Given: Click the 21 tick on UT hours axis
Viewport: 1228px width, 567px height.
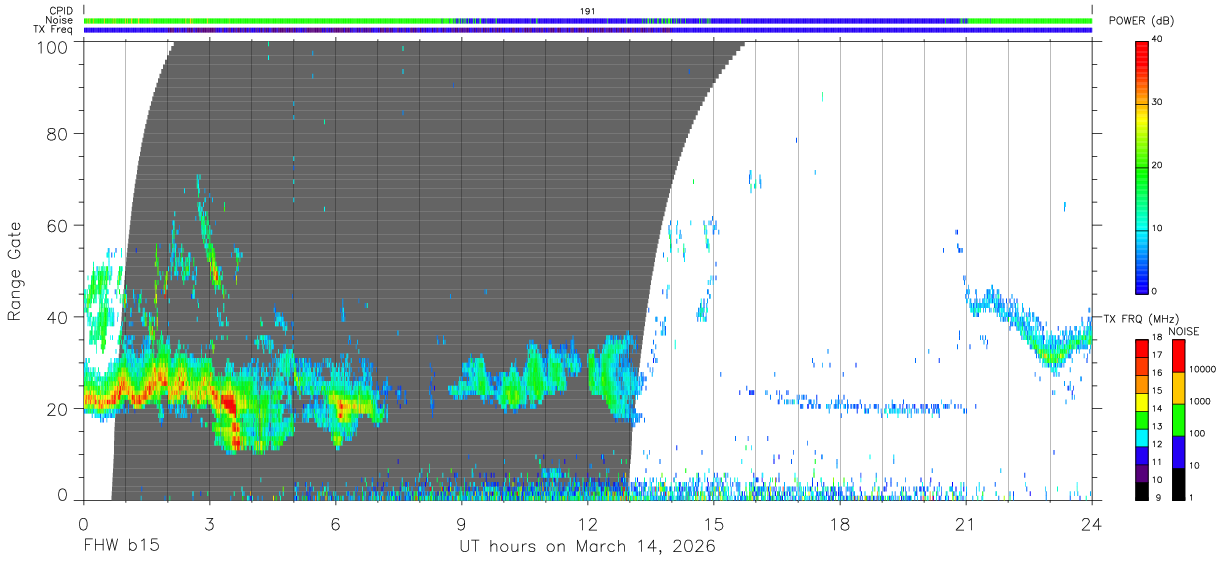Looking at the screenshot, I should tap(966, 523).
